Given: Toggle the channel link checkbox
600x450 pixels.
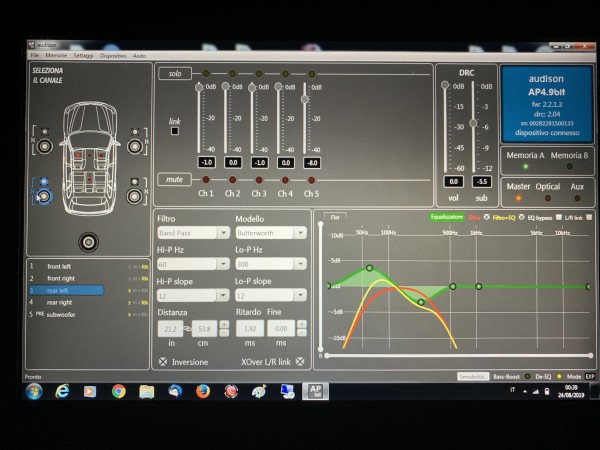Looking at the screenshot, I should click(175, 131).
